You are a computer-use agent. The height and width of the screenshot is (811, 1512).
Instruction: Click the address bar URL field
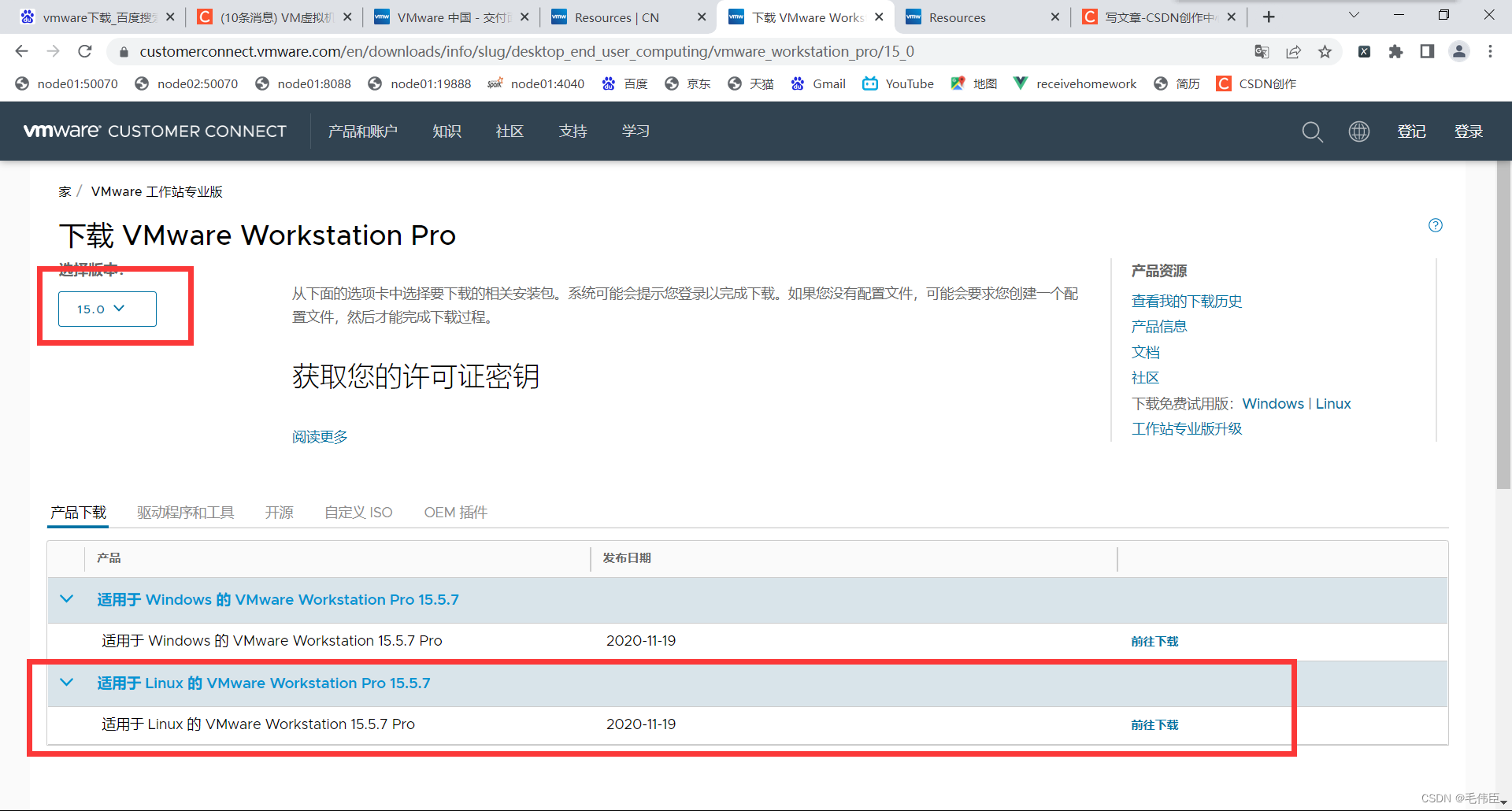677,51
